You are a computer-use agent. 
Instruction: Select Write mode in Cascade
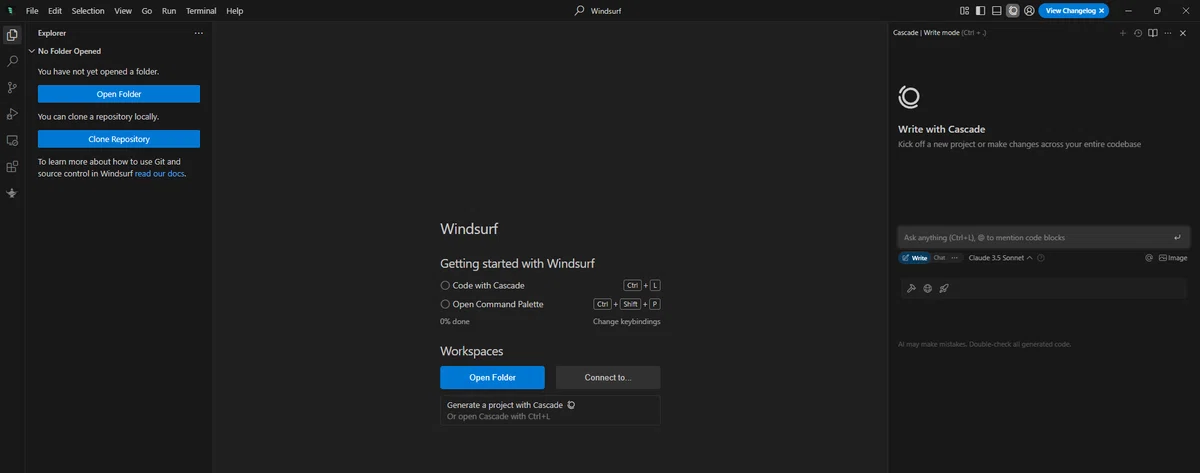click(915, 258)
